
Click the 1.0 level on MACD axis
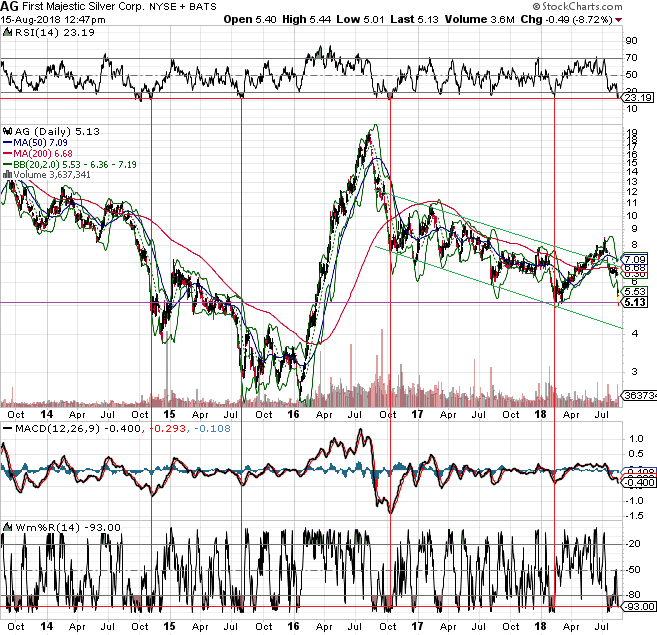tap(636, 439)
